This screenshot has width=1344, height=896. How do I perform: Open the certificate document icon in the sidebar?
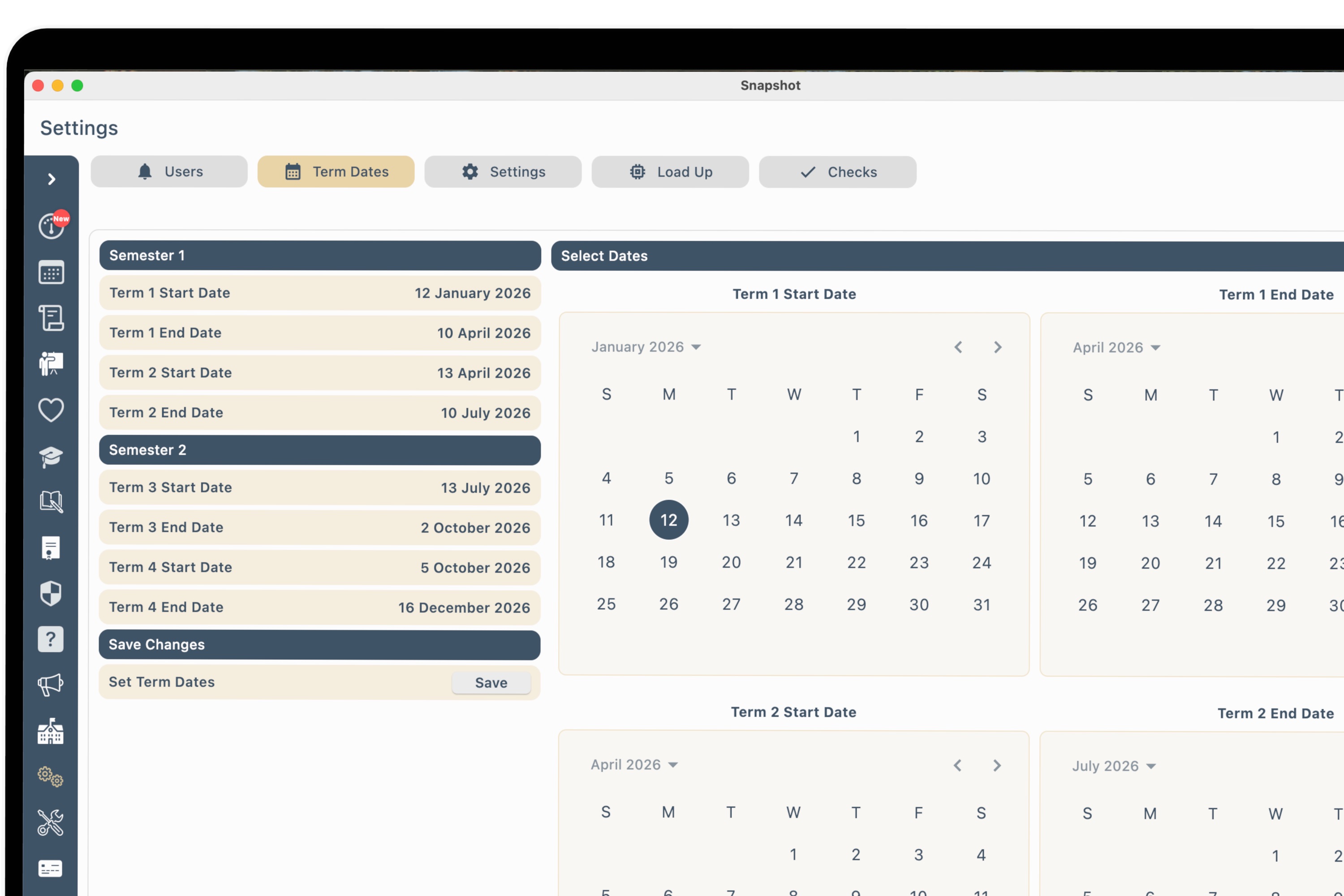(x=51, y=548)
